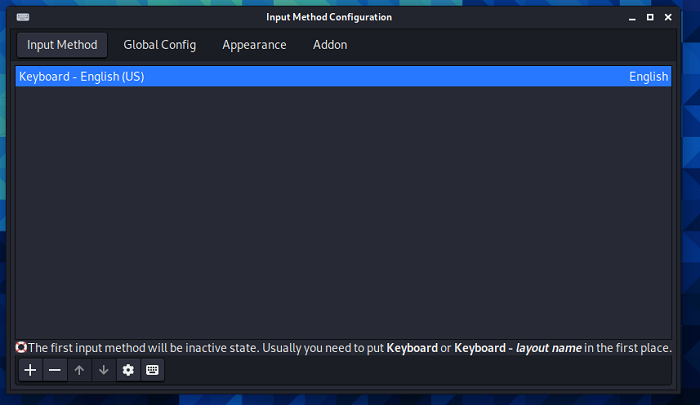Maximize the Input Method Configuration window
Viewport: 700px width, 405px height.
click(650, 17)
